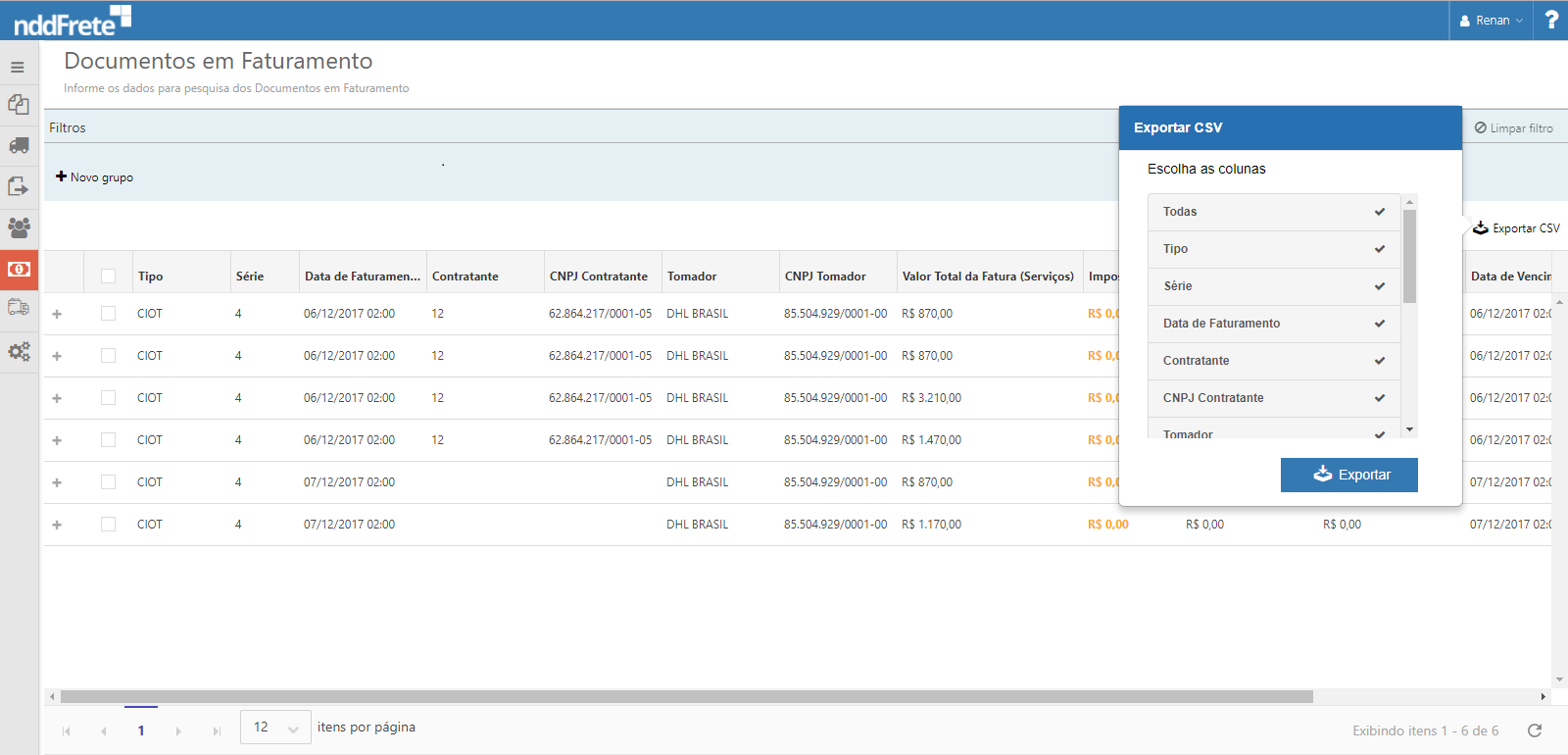Select the money billing sidebar icon
This screenshot has height=755, width=1568.
tap(19, 269)
